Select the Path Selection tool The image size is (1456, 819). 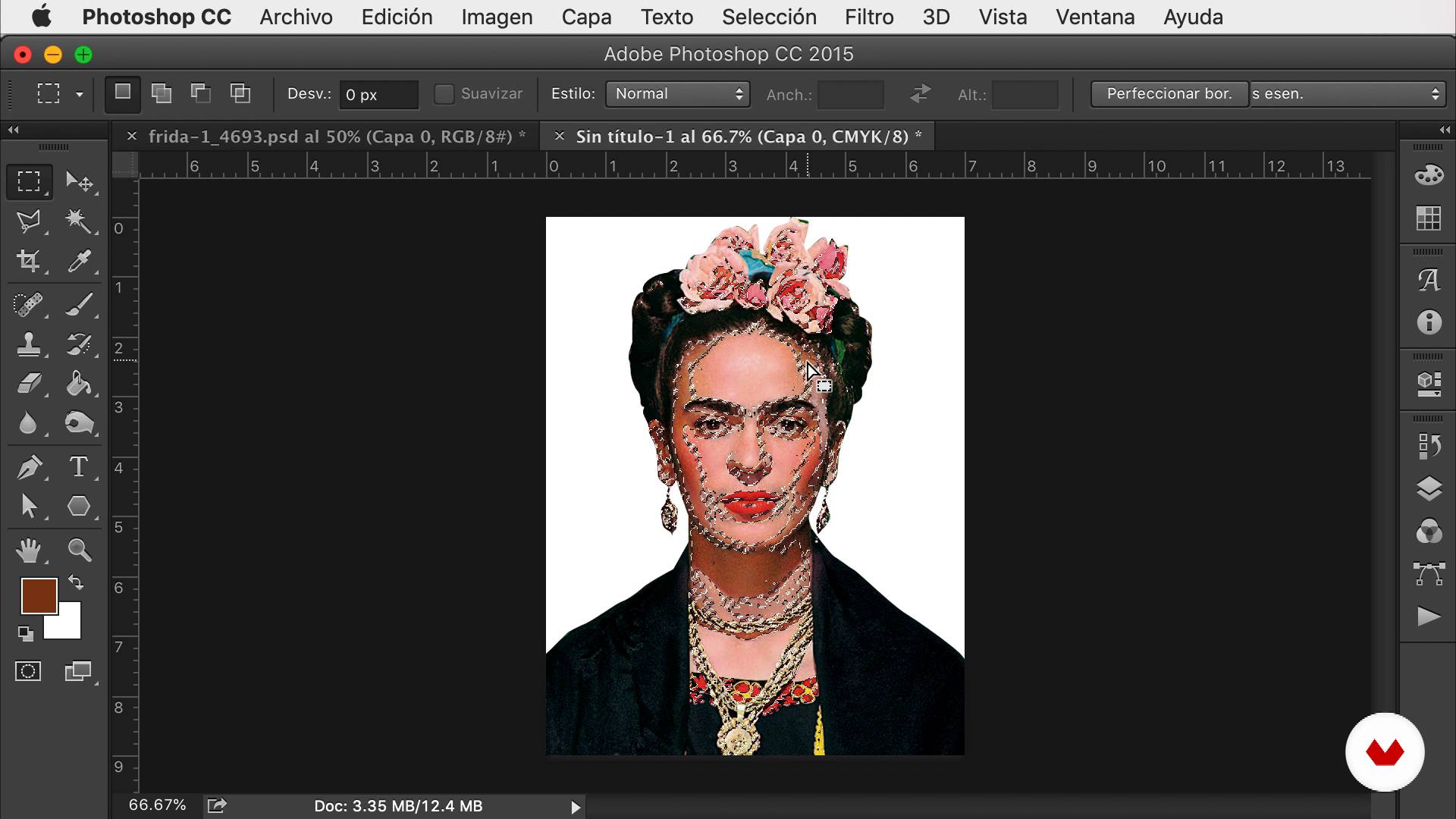(x=29, y=506)
